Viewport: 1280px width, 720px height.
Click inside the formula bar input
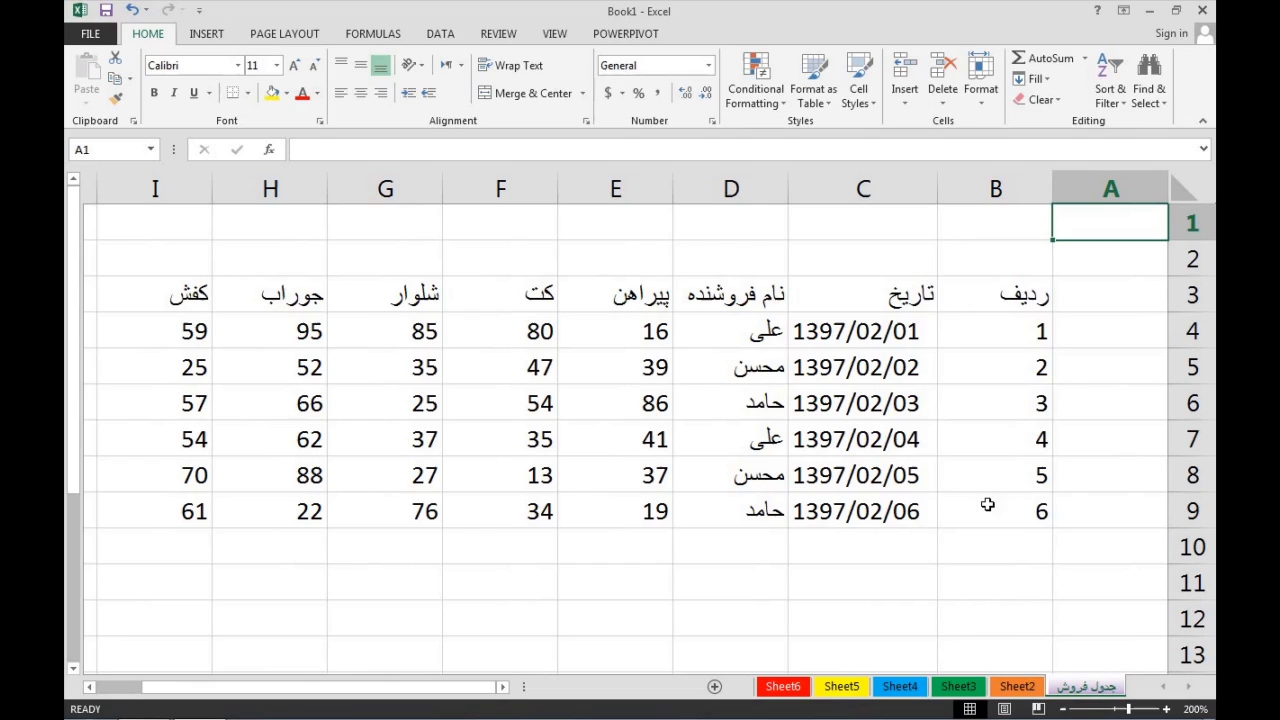[x=740, y=149]
